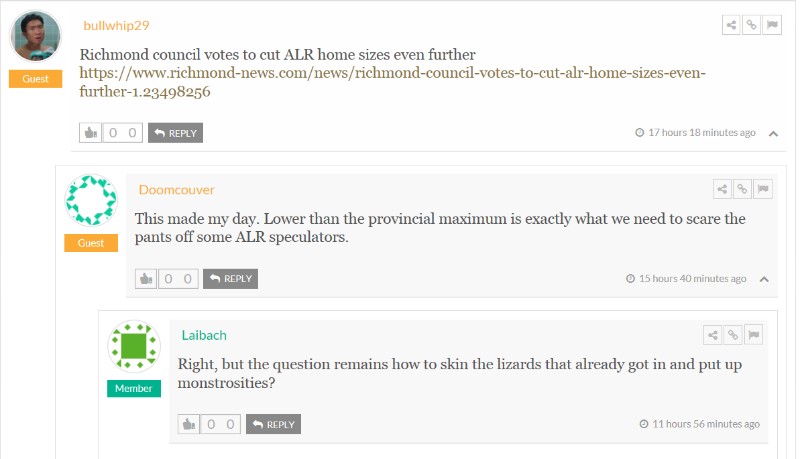
Task: Thumbs up Laibach's comment
Action: (x=189, y=425)
